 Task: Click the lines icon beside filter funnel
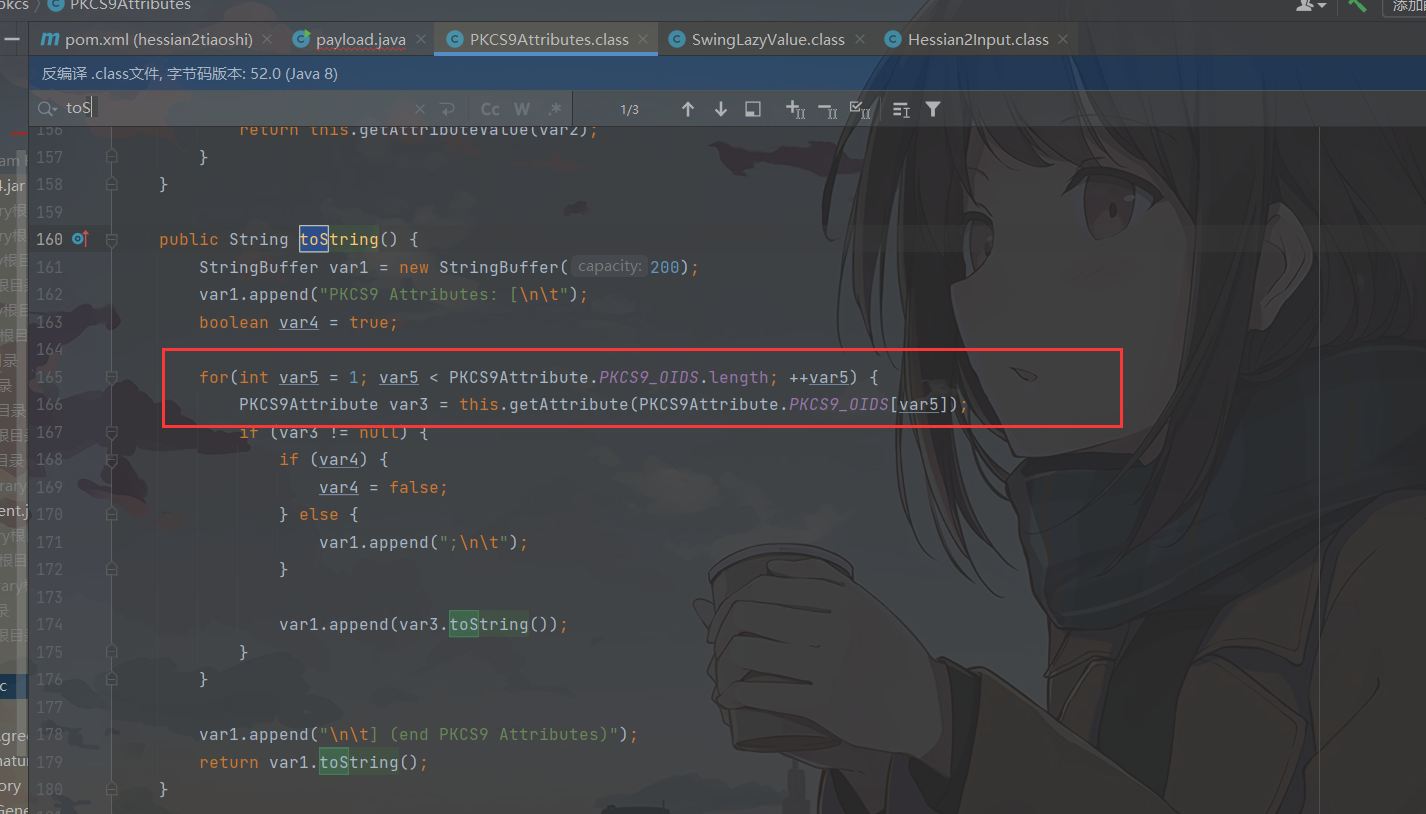(x=901, y=109)
